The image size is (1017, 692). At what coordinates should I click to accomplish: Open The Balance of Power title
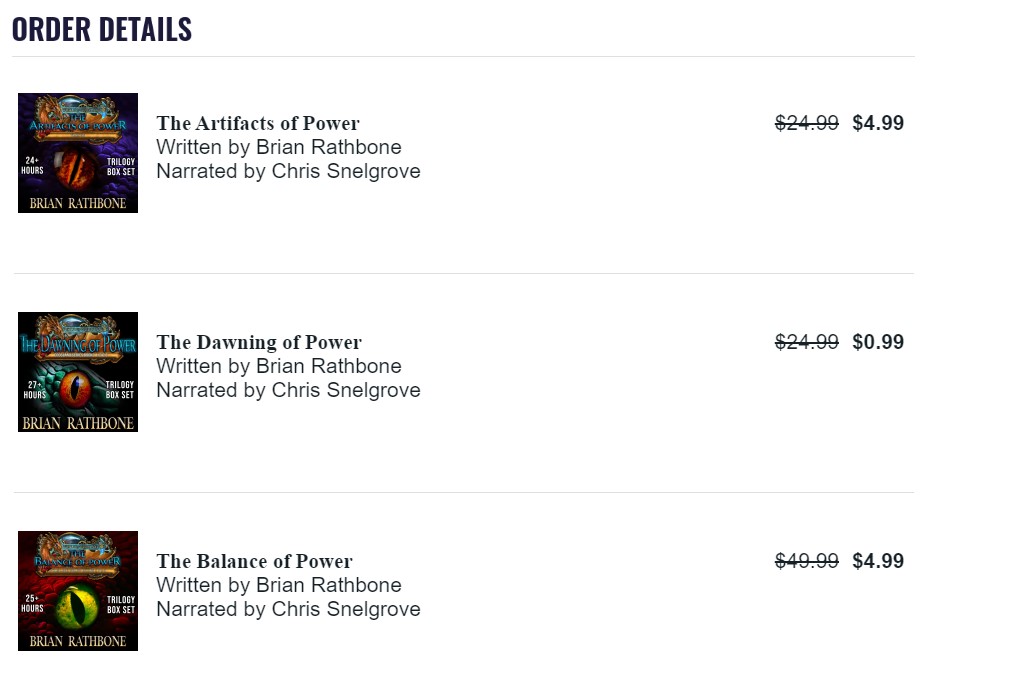pyautogui.click(x=255, y=562)
